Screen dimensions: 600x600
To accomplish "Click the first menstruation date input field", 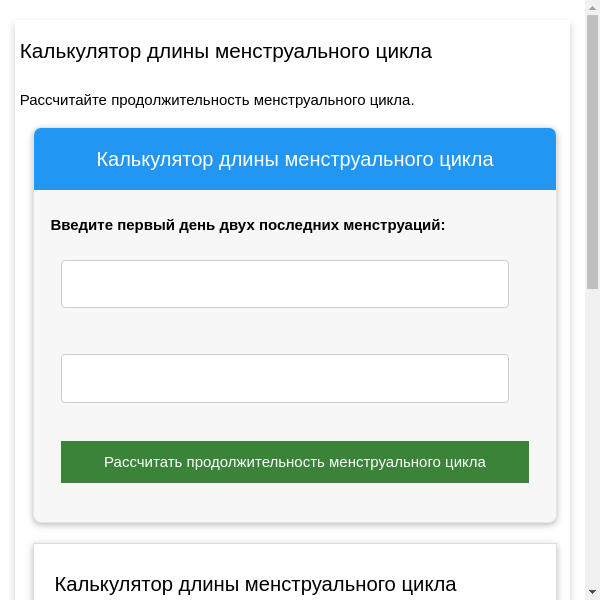I will coord(284,284).
